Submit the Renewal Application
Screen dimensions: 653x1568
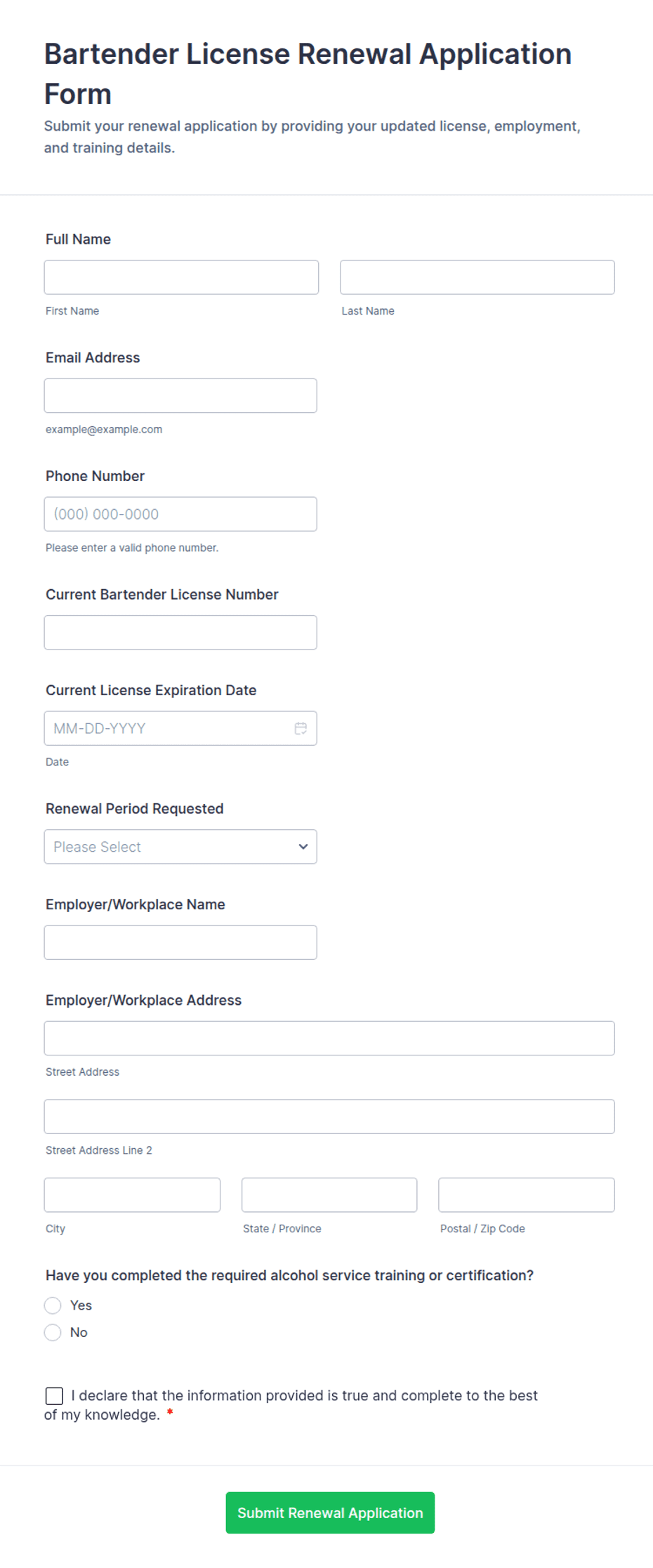click(x=330, y=1513)
